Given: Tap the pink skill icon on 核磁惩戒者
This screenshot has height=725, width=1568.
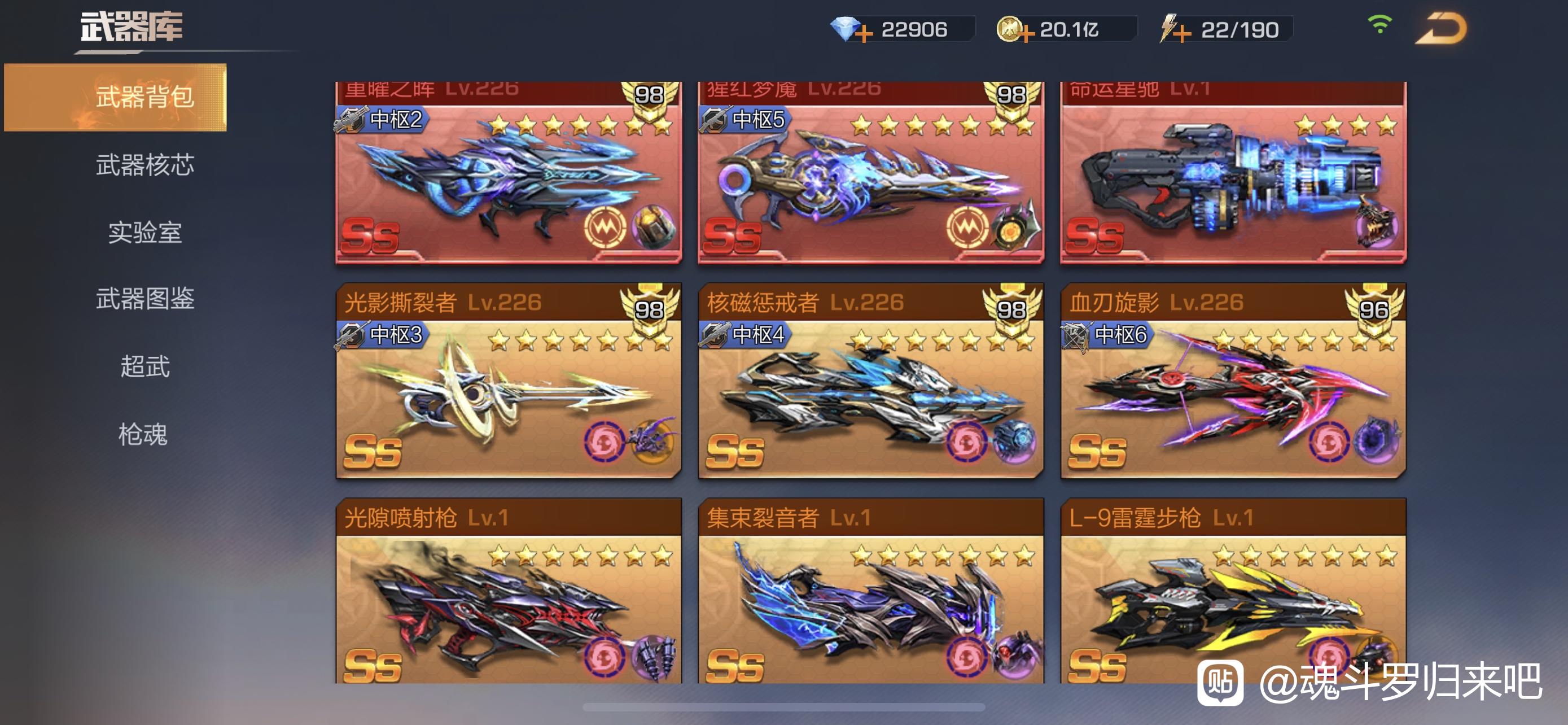Looking at the screenshot, I should click(x=966, y=442).
